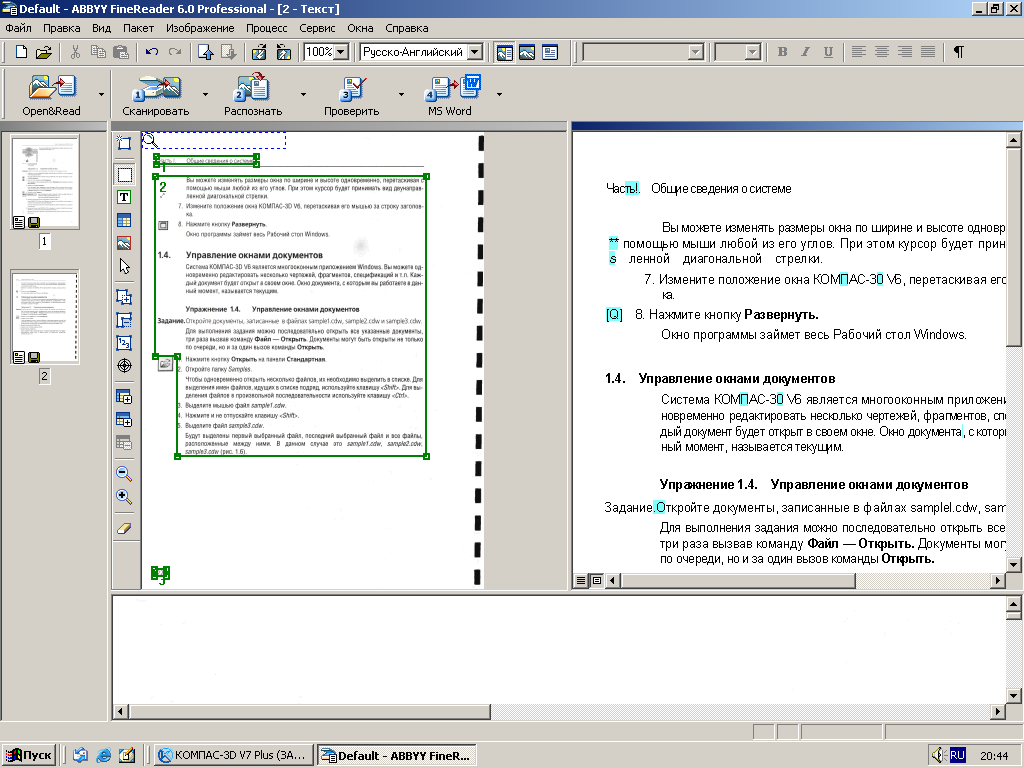Select the Text block tool

tap(124, 197)
